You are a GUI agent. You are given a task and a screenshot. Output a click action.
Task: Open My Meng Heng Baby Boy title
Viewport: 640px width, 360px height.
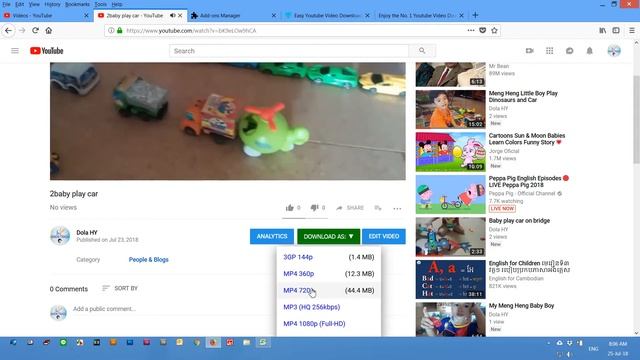521,306
